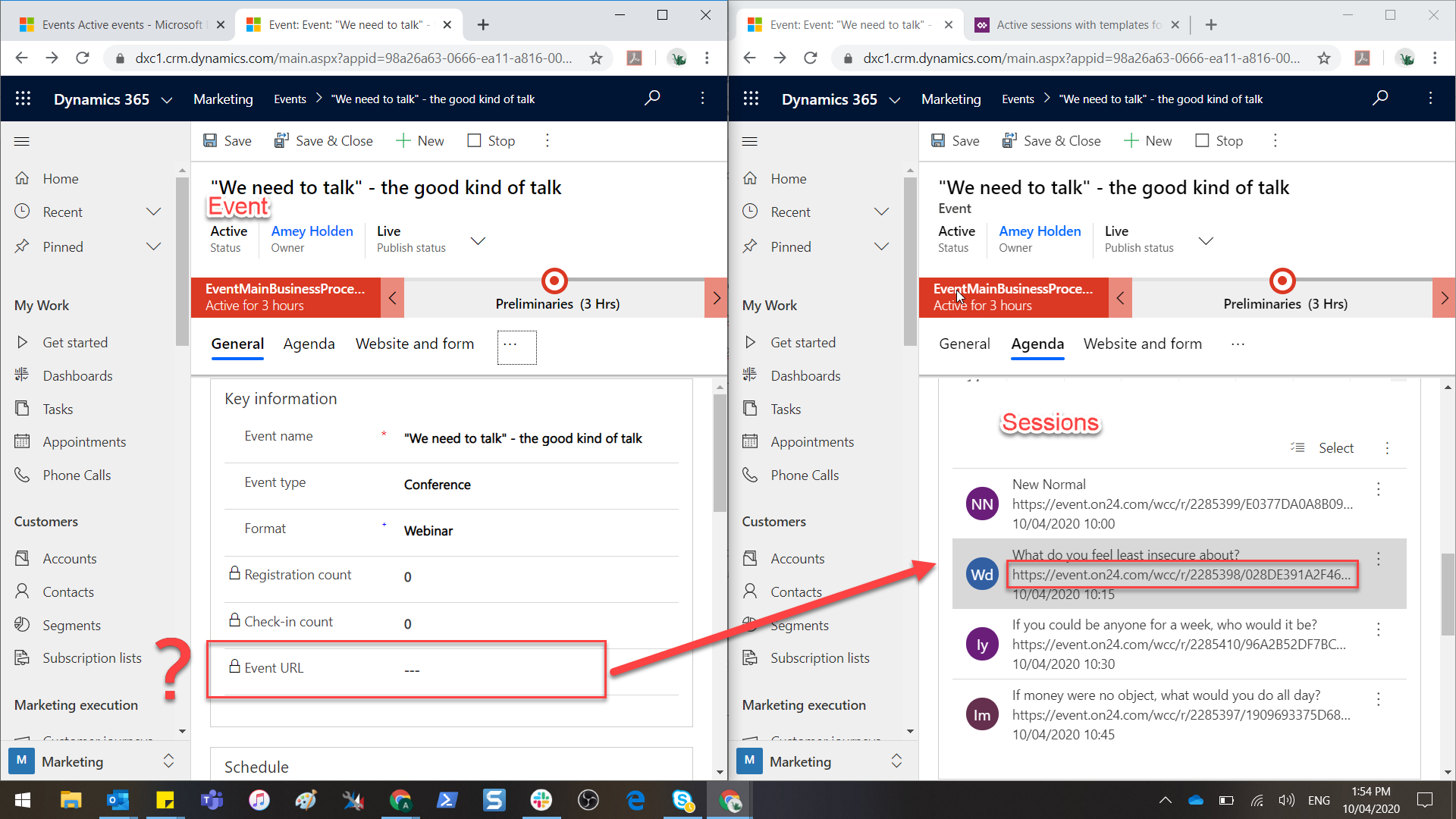
Task: Click the hamburger menu in left window
Action: click(x=22, y=141)
